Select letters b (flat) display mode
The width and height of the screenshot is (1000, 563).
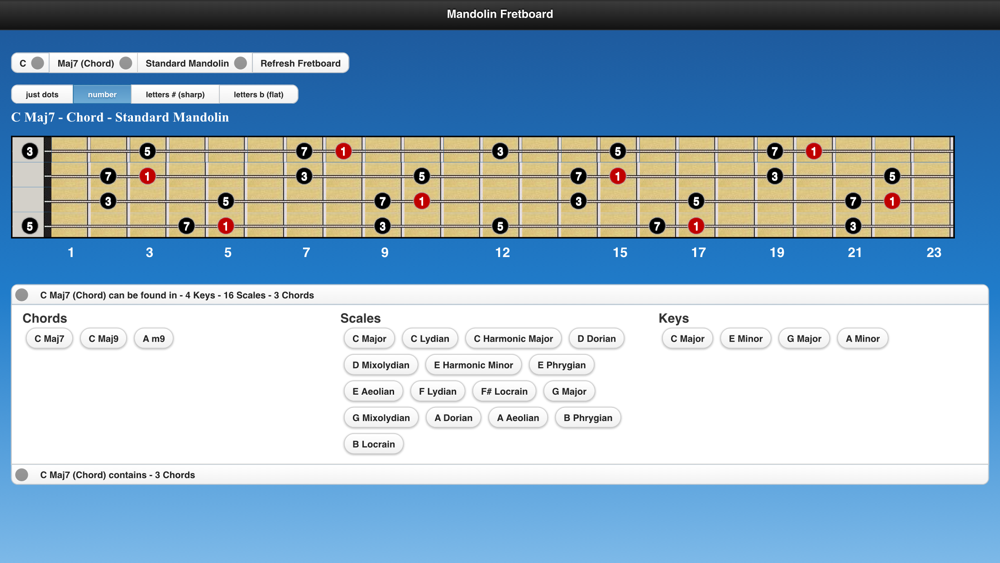[258, 94]
